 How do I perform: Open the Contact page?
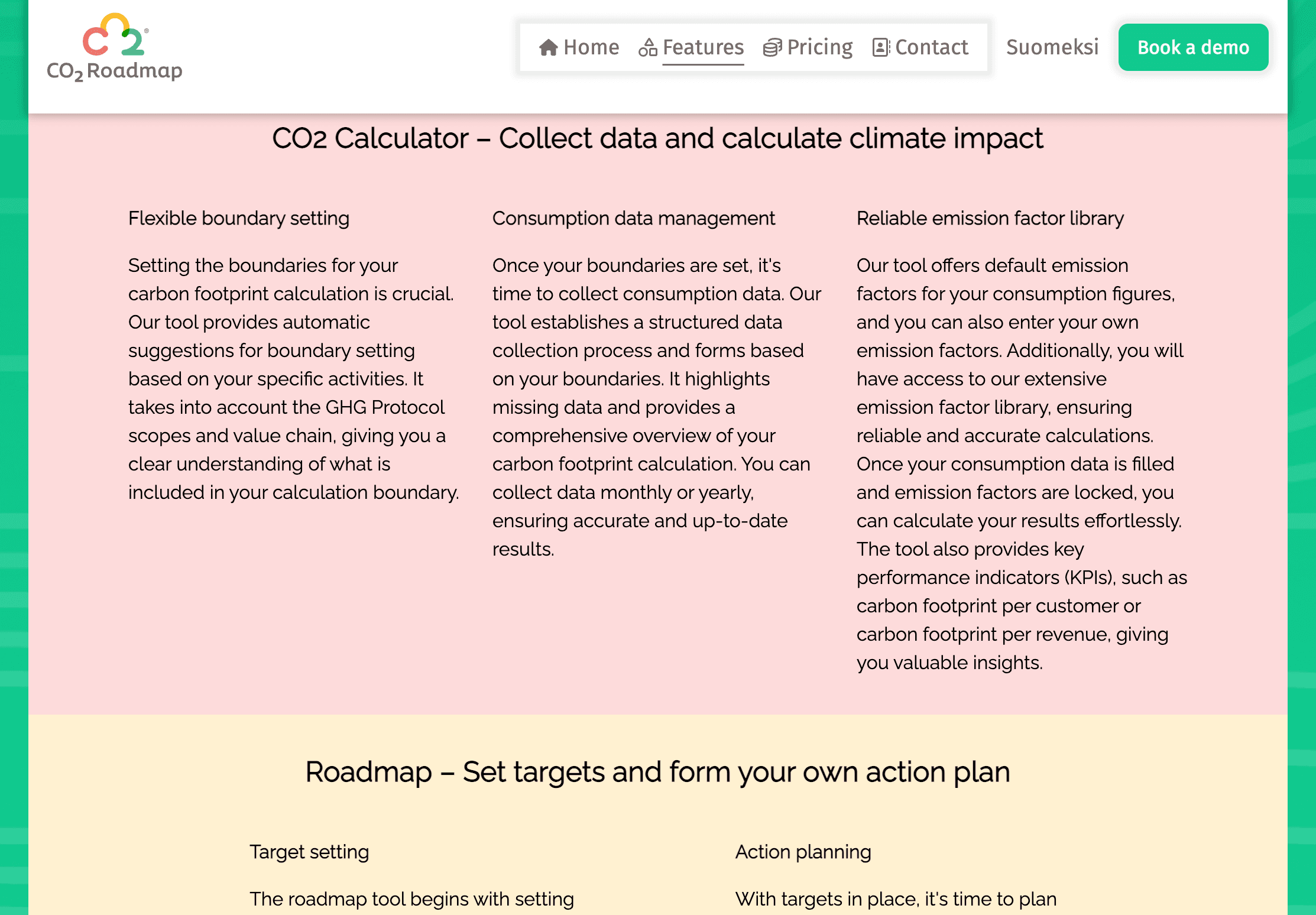(x=931, y=47)
